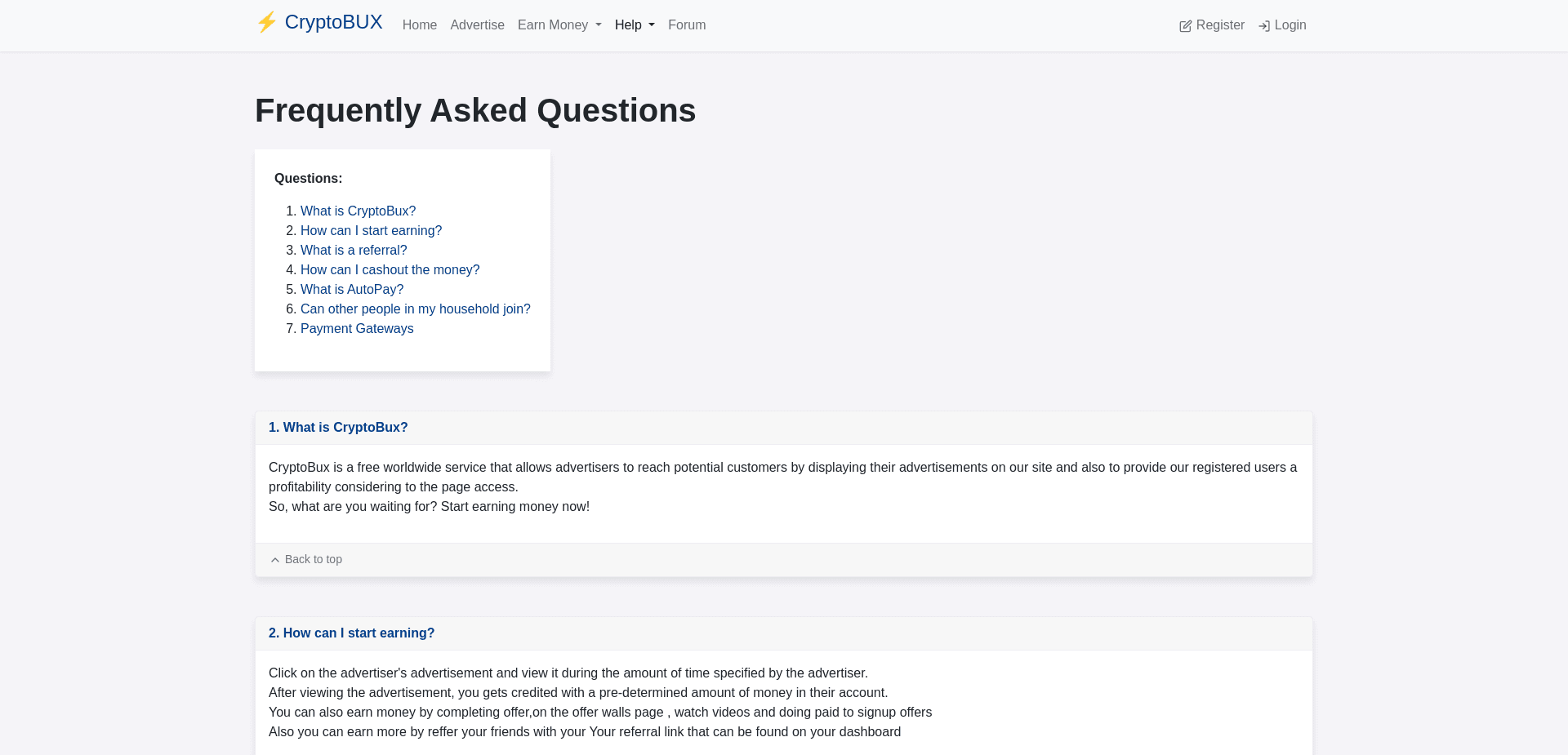This screenshot has width=1568, height=755.
Task: Open the What is AutoPay question
Action: [351, 289]
